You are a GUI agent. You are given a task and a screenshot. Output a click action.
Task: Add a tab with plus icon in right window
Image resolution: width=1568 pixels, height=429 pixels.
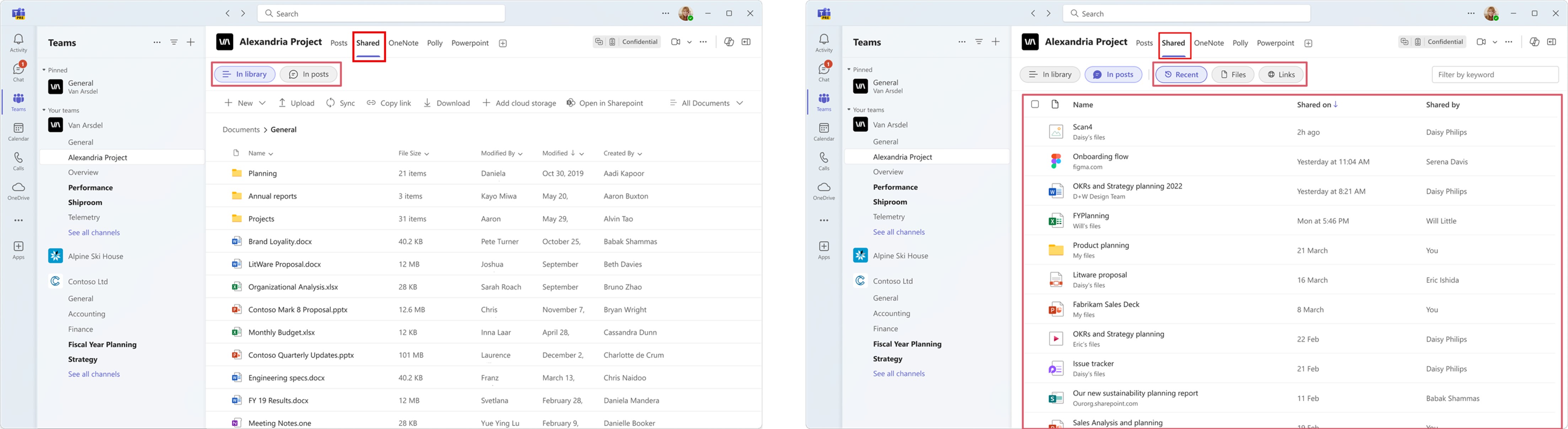coord(1308,43)
